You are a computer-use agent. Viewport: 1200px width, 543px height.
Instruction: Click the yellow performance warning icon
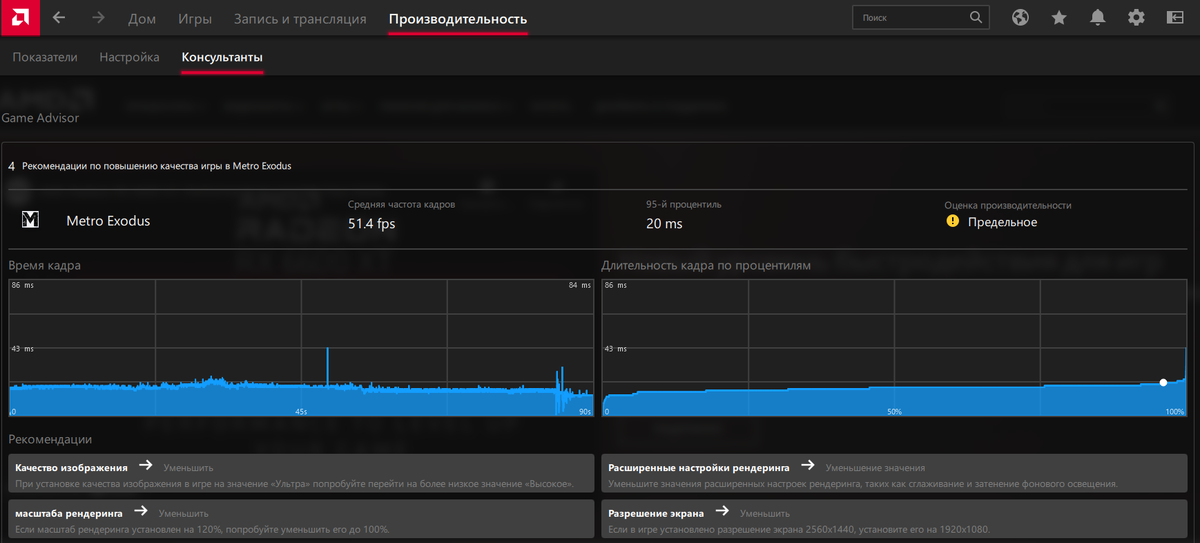(952, 221)
